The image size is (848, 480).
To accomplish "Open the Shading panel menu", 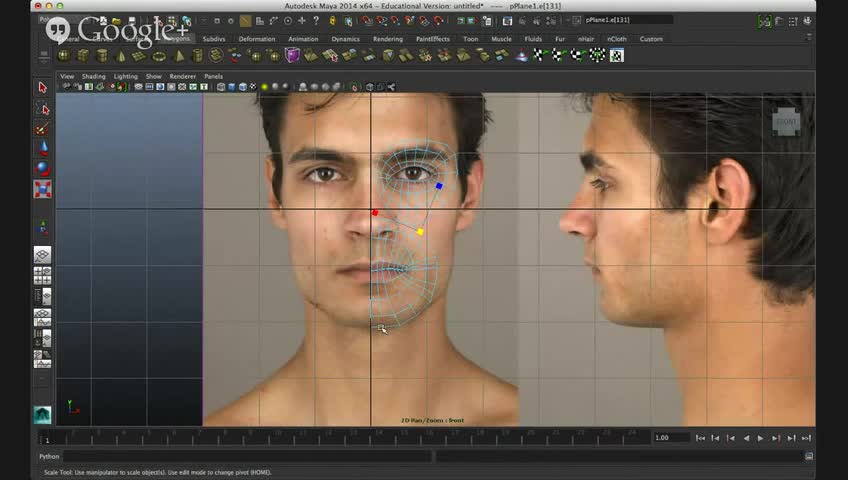I will 93,76.
